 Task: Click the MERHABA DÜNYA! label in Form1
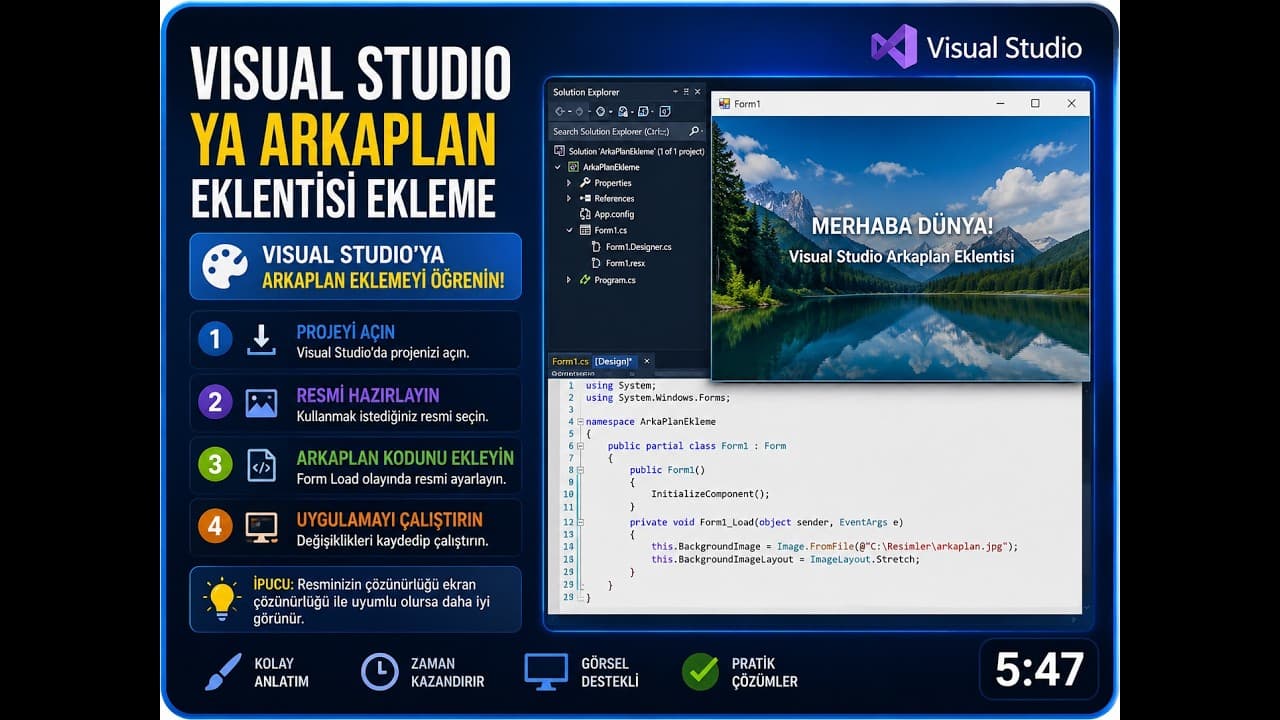902,226
